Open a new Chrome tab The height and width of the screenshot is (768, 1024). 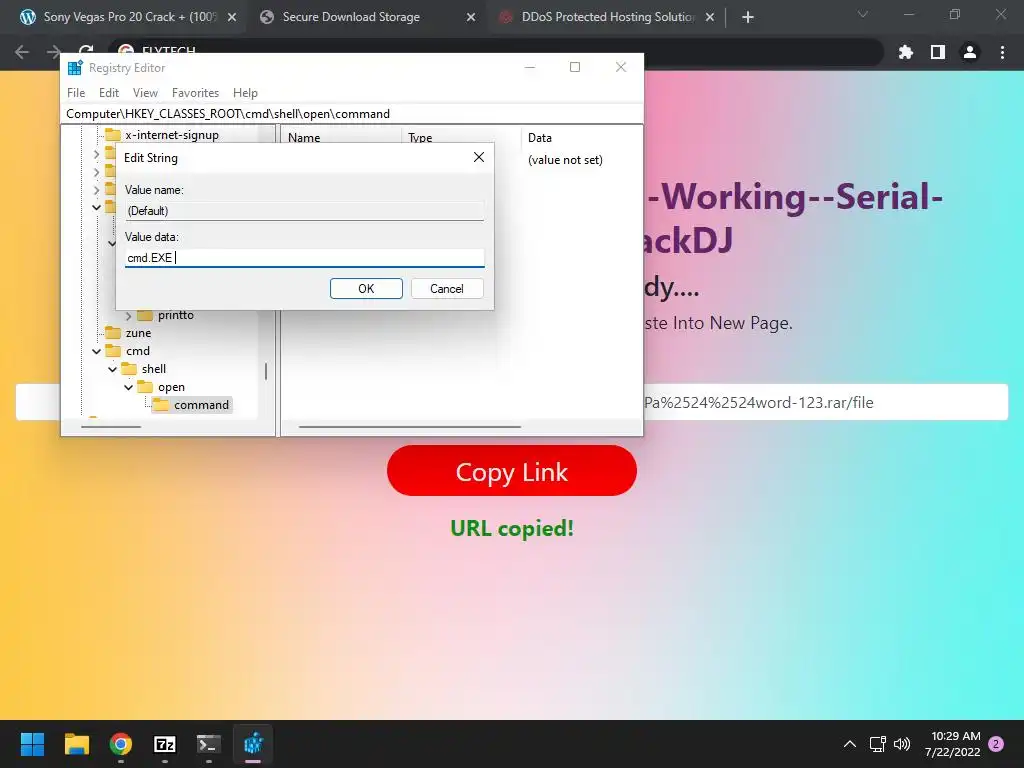click(x=748, y=18)
